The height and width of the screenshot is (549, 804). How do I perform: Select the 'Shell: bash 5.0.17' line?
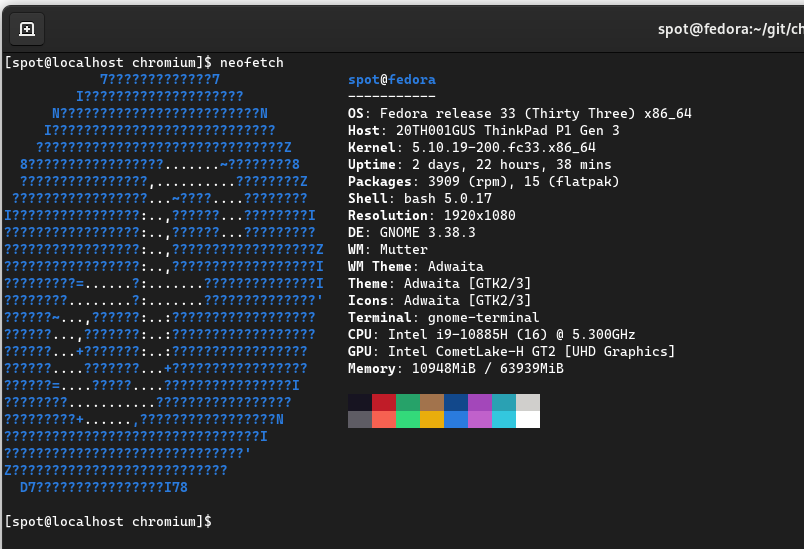[x=420, y=198]
